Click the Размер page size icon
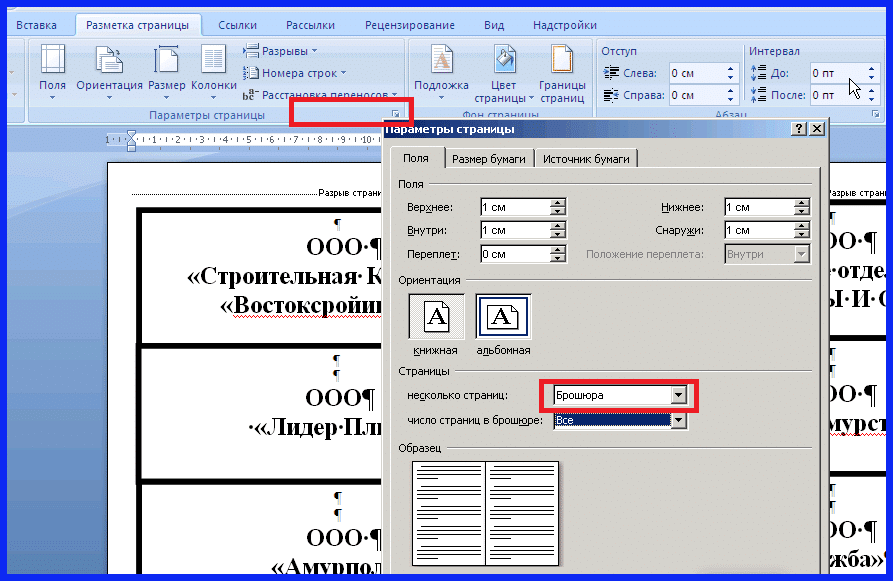This screenshot has width=893, height=581. [x=166, y=62]
